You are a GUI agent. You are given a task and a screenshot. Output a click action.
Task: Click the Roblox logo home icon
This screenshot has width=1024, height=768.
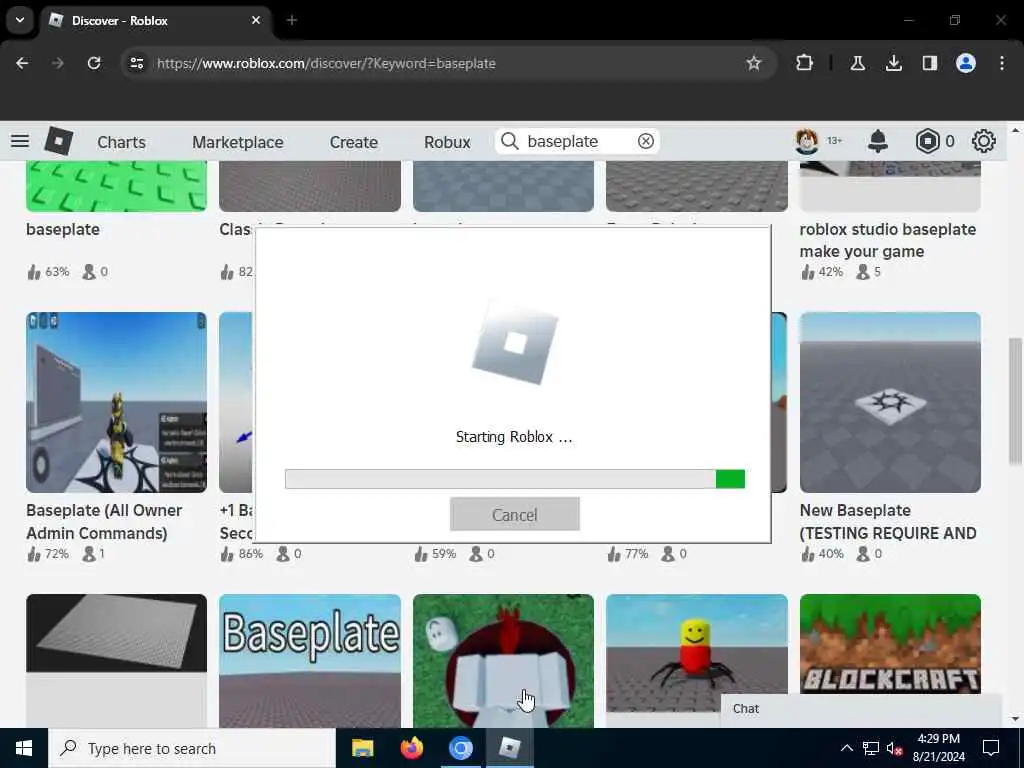pos(59,141)
